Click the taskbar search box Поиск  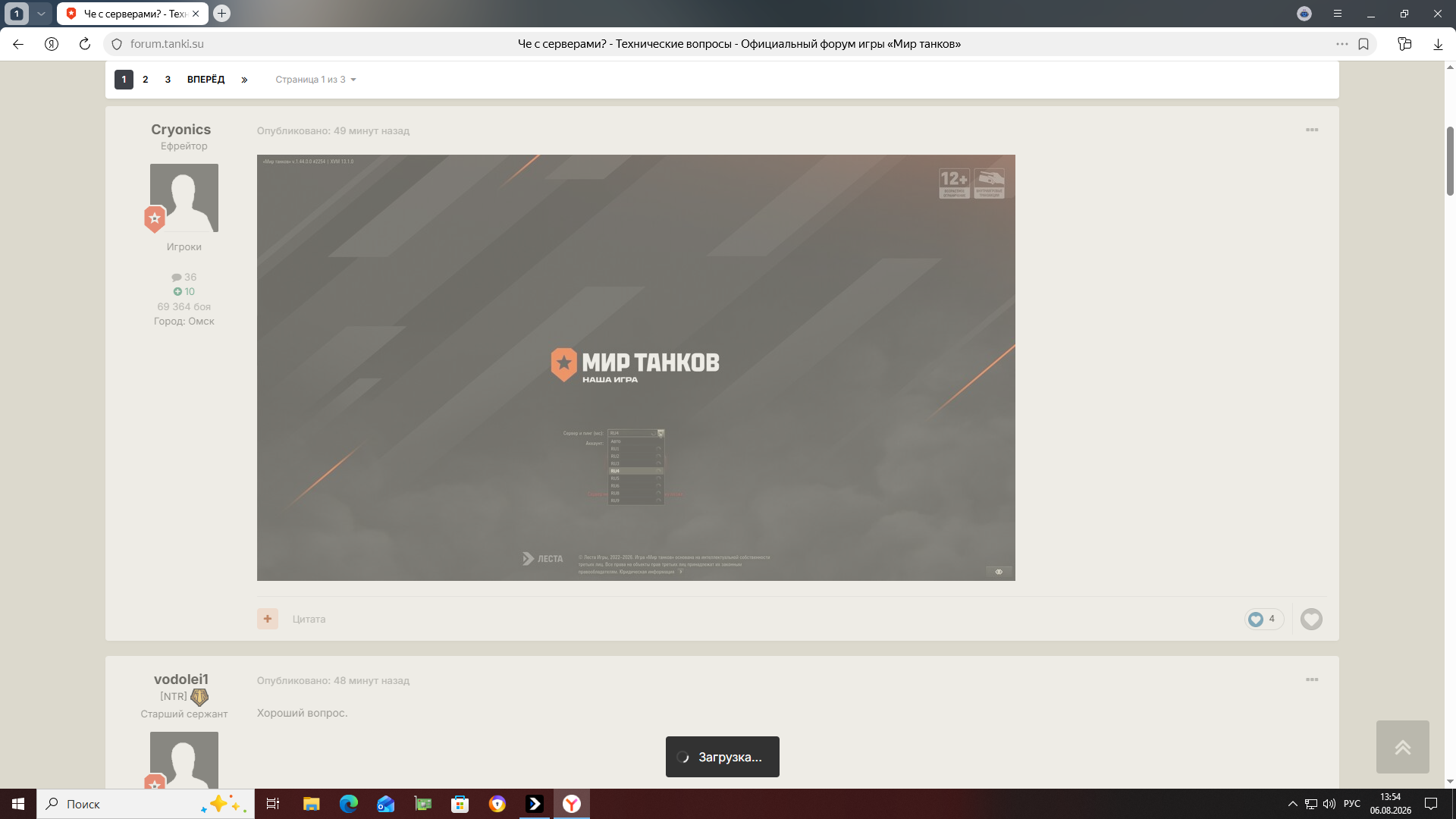(x=145, y=804)
